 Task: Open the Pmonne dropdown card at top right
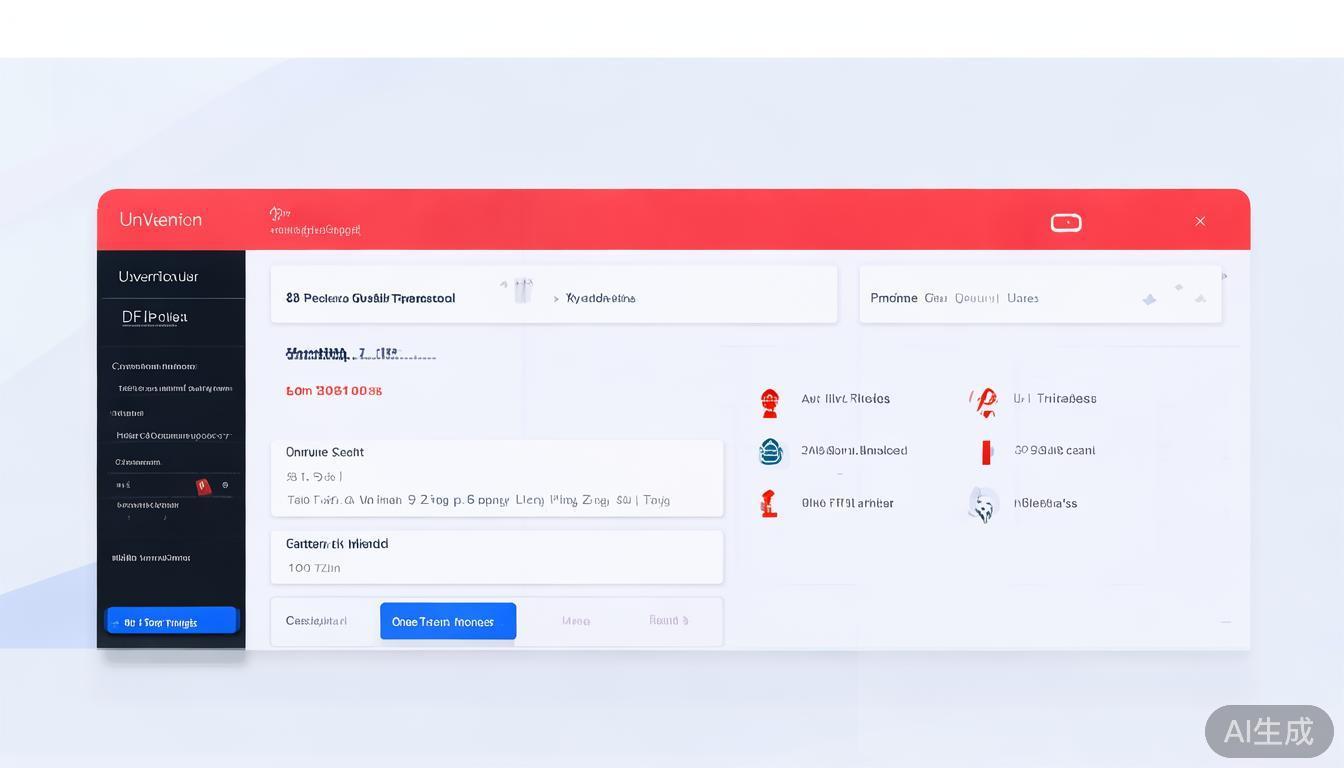(1040, 297)
